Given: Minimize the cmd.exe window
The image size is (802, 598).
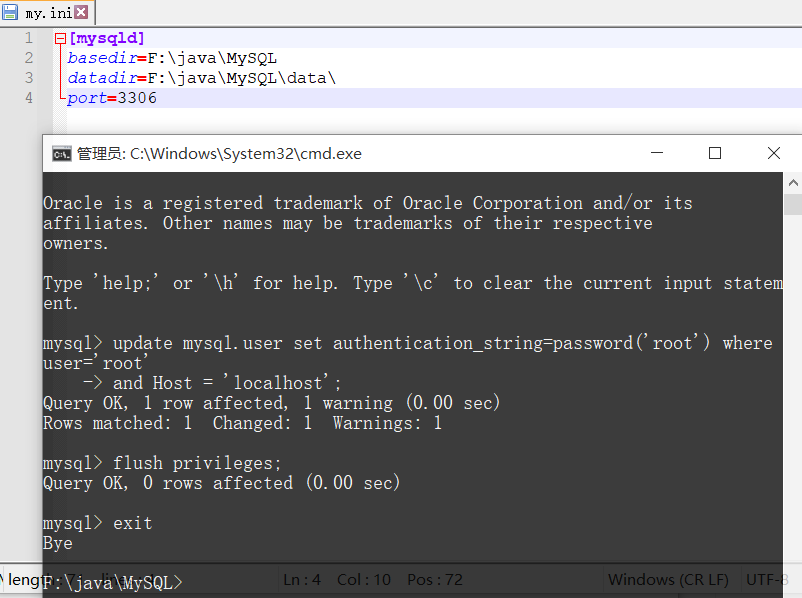Looking at the screenshot, I should (656, 153).
